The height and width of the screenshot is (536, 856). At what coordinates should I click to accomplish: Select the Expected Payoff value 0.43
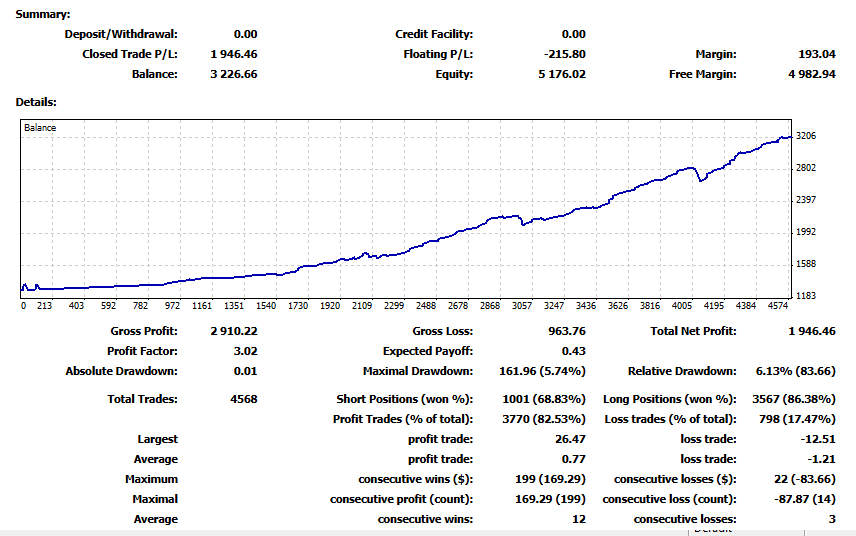coord(574,352)
